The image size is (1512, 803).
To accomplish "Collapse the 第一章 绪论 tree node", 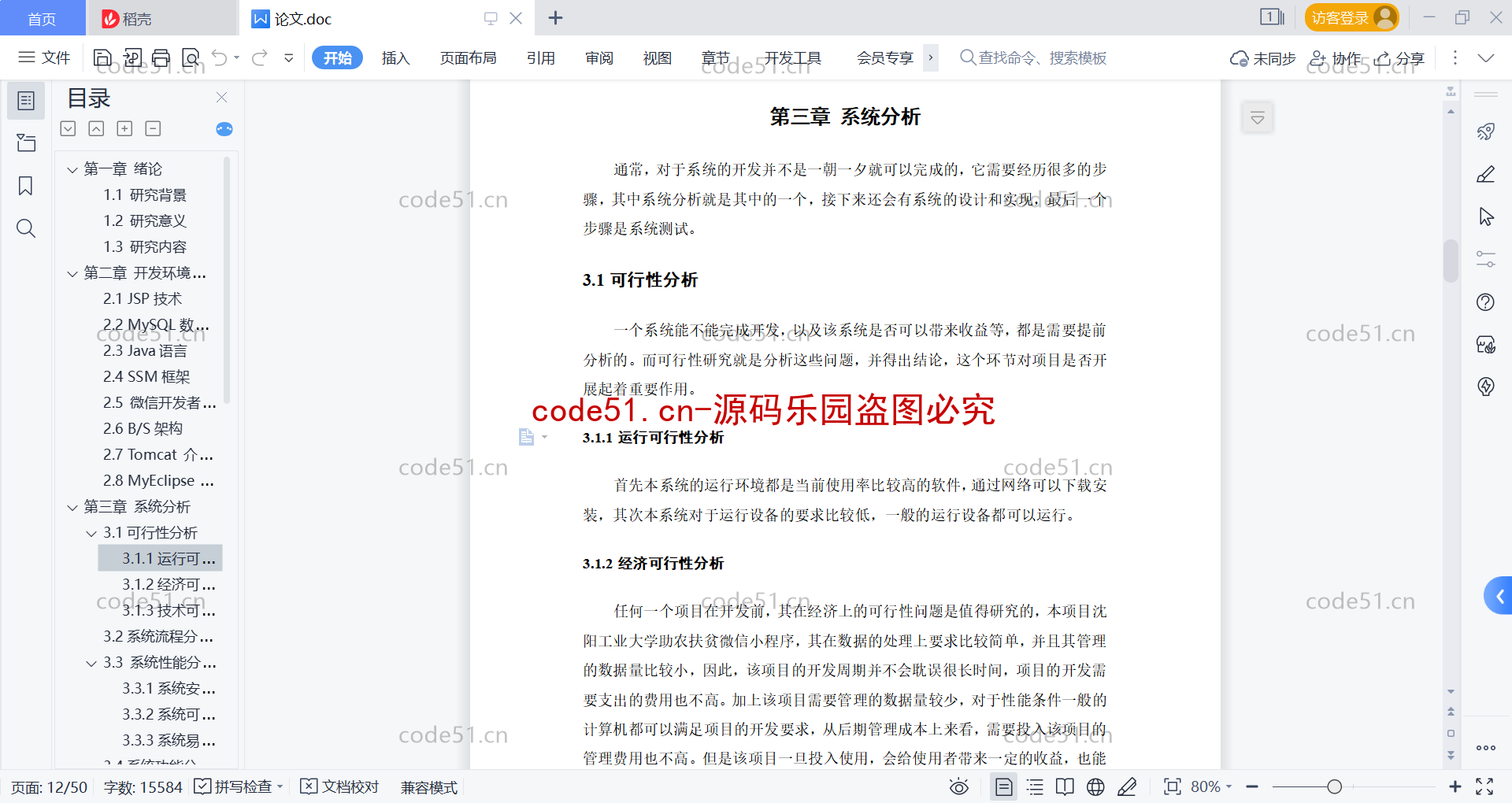I will pyautogui.click(x=72, y=169).
